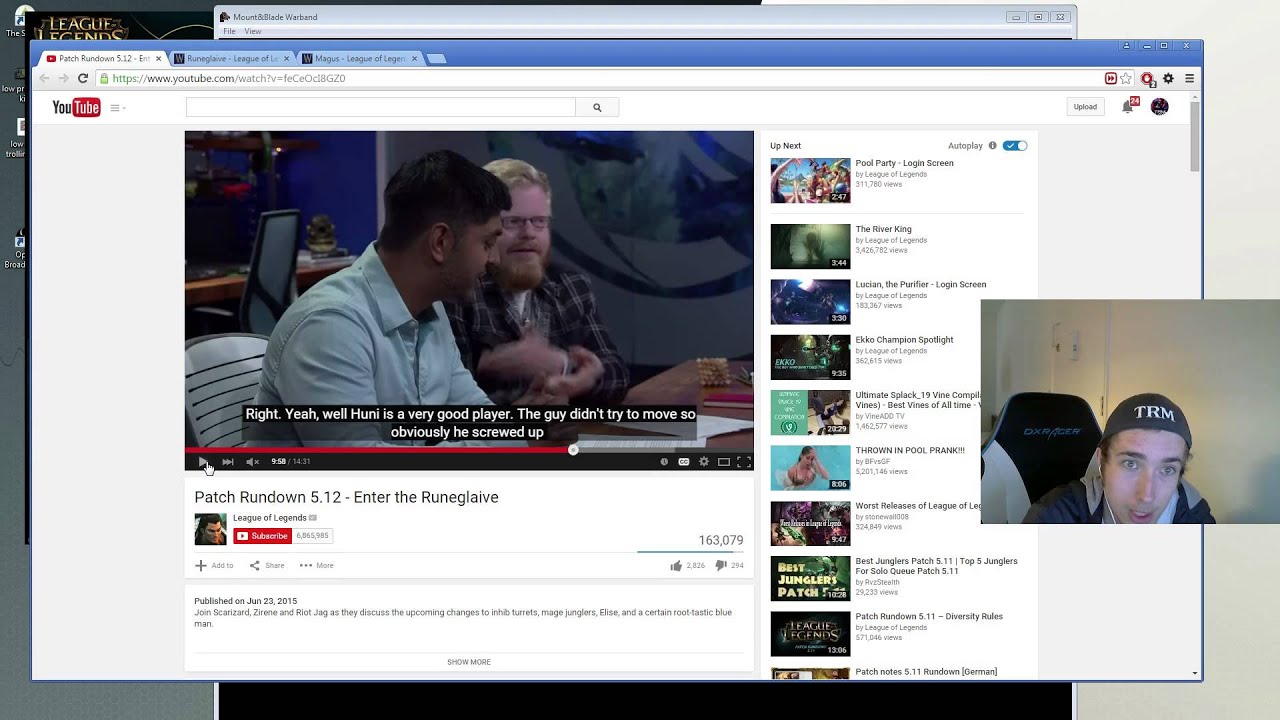Open the player settings gear
Screen dimensions: 1280x720
[x=704, y=462]
